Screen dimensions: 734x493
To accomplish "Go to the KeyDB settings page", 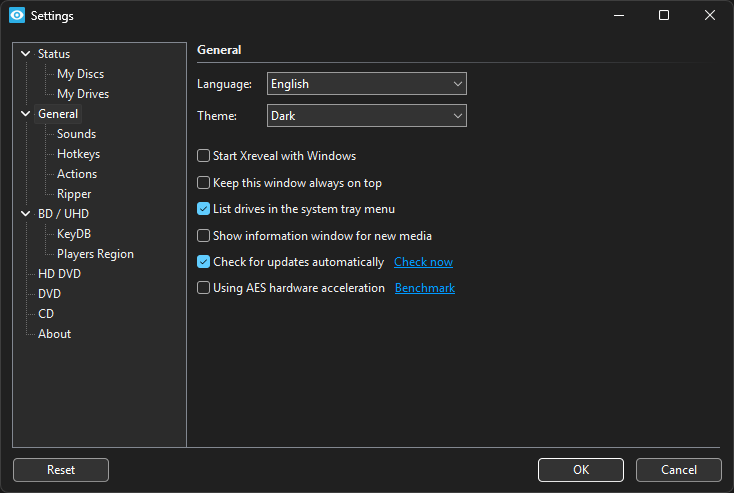I will (x=74, y=234).
